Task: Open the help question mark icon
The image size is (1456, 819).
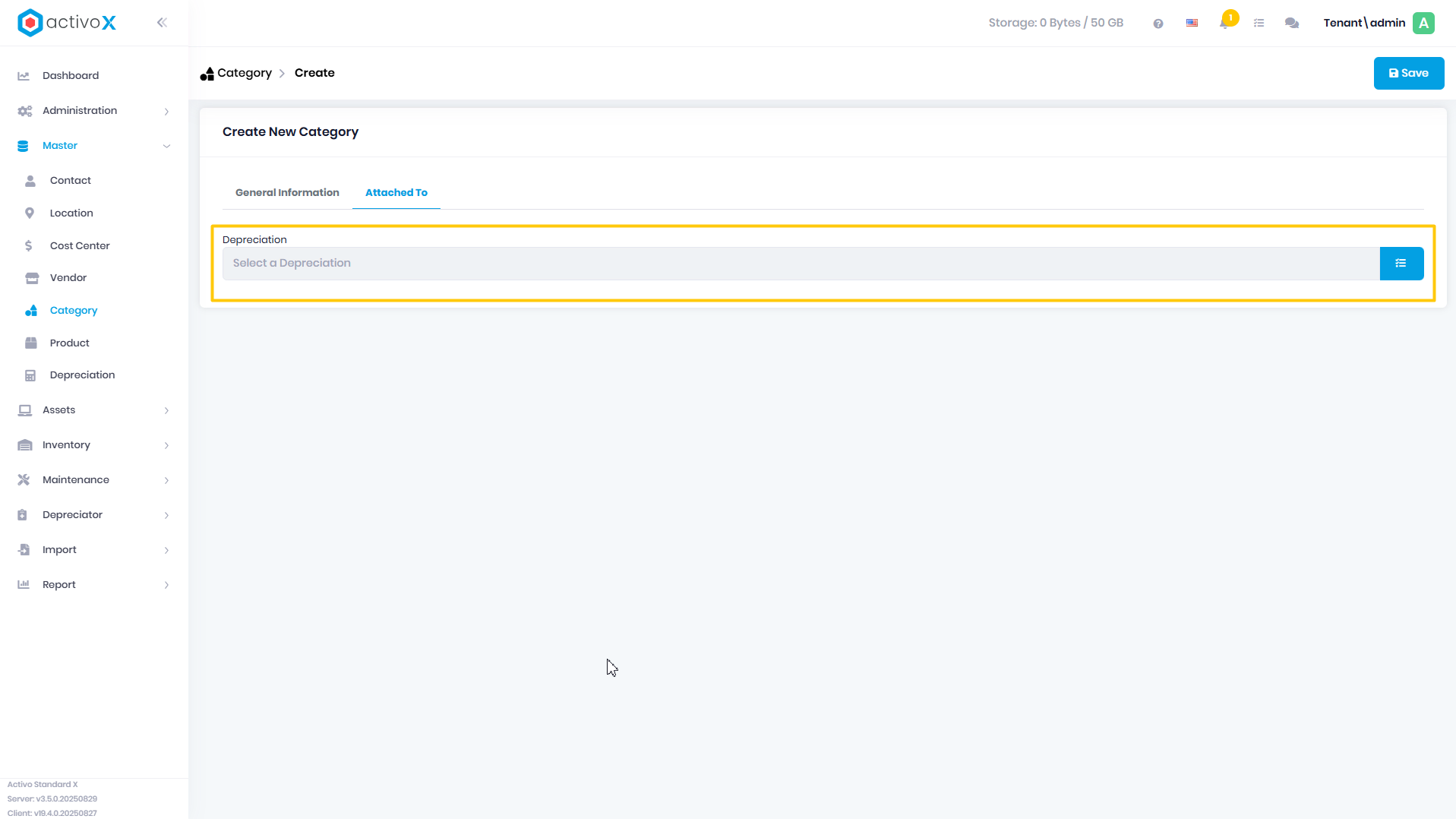Action: pos(1158,24)
